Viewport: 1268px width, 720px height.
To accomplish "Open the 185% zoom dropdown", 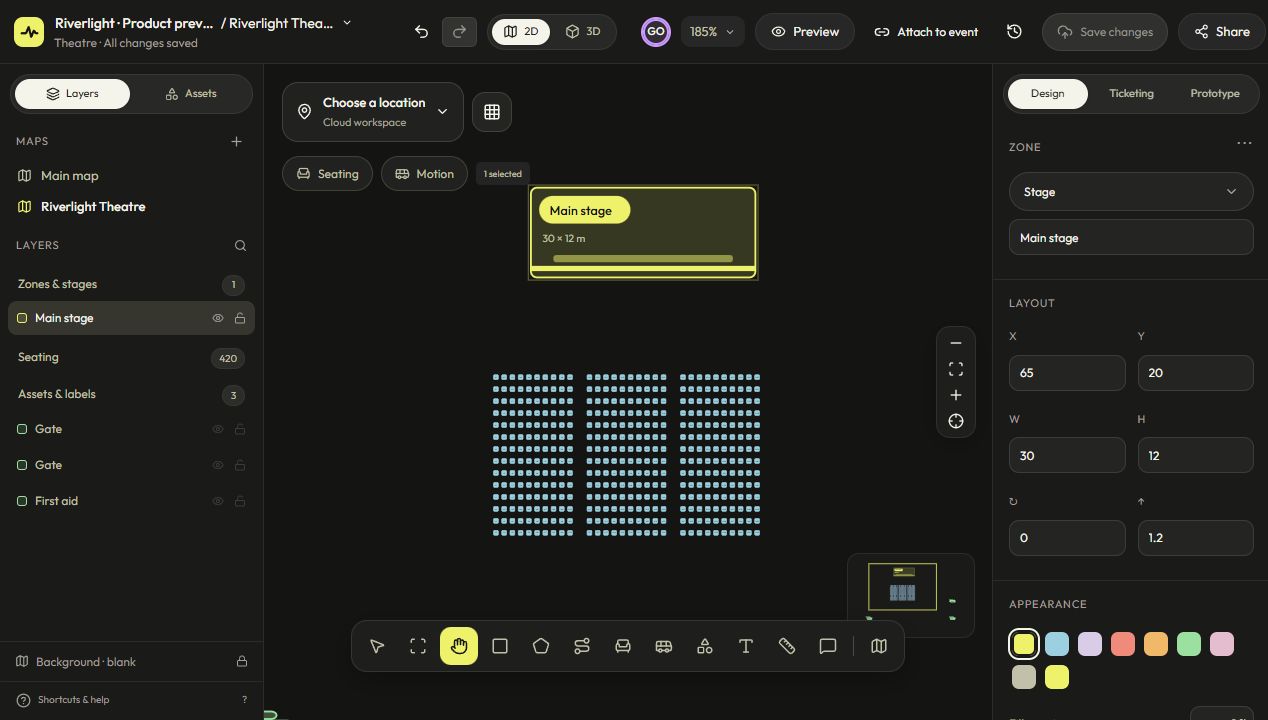I will pos(713,32).
